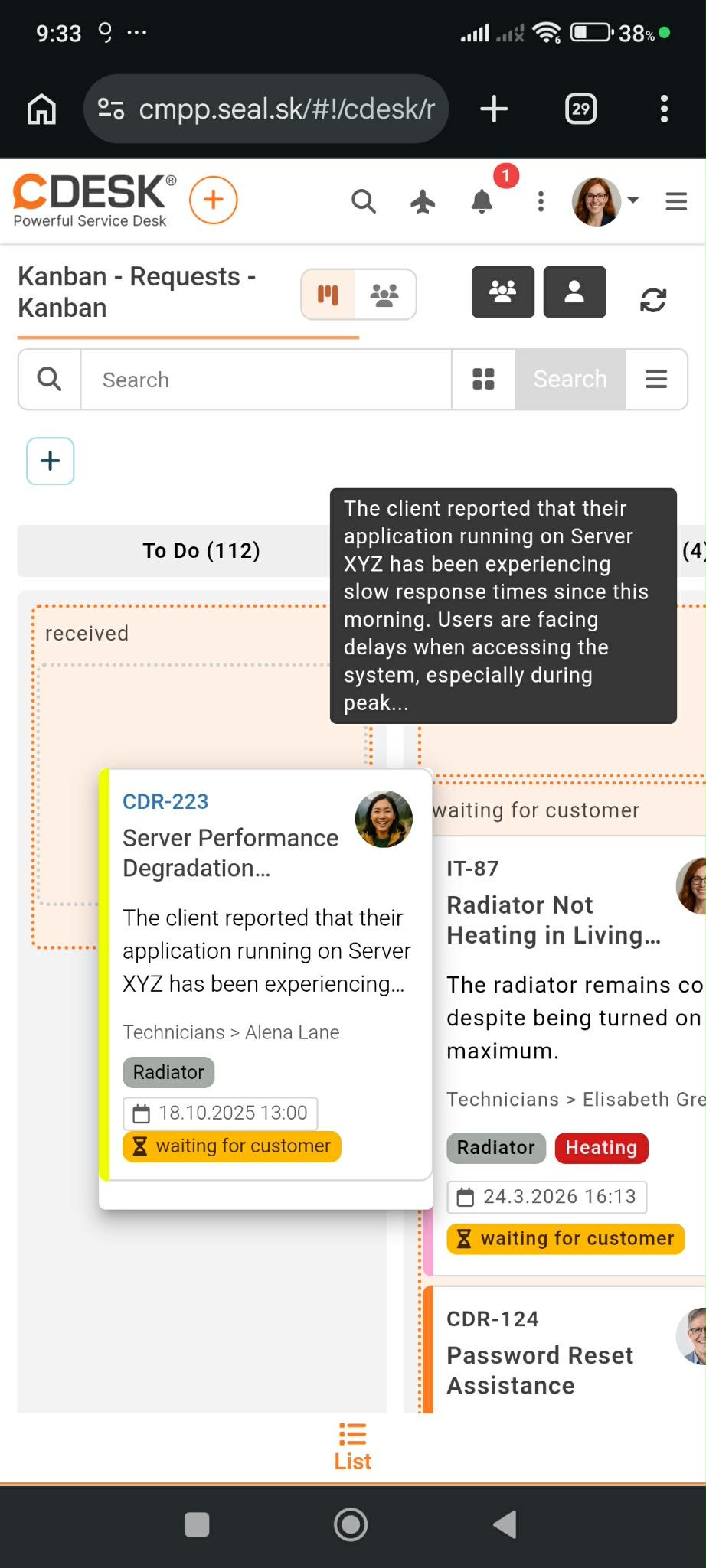Toggle the dark group assignees filter
The image size is (706, 1568).
[502, 292]
